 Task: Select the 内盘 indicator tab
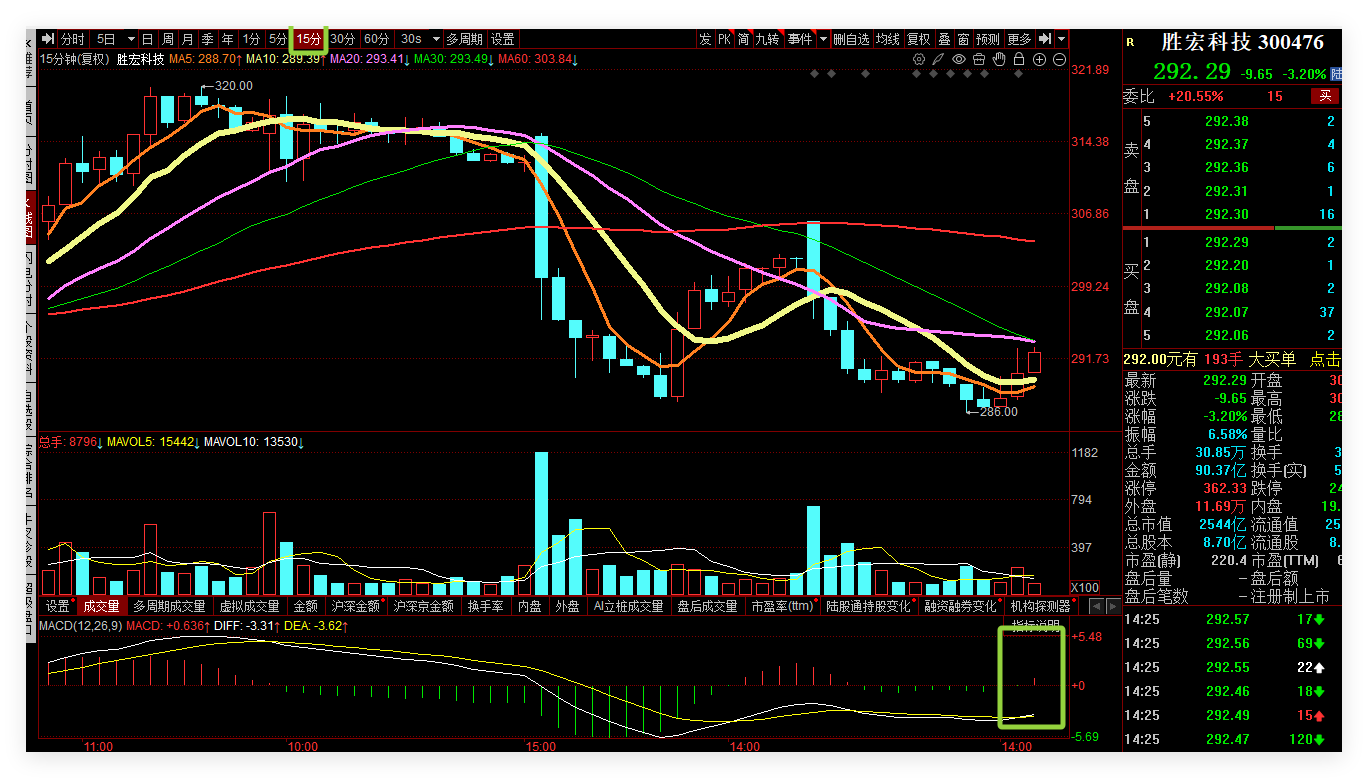click(x=529, y=606)
